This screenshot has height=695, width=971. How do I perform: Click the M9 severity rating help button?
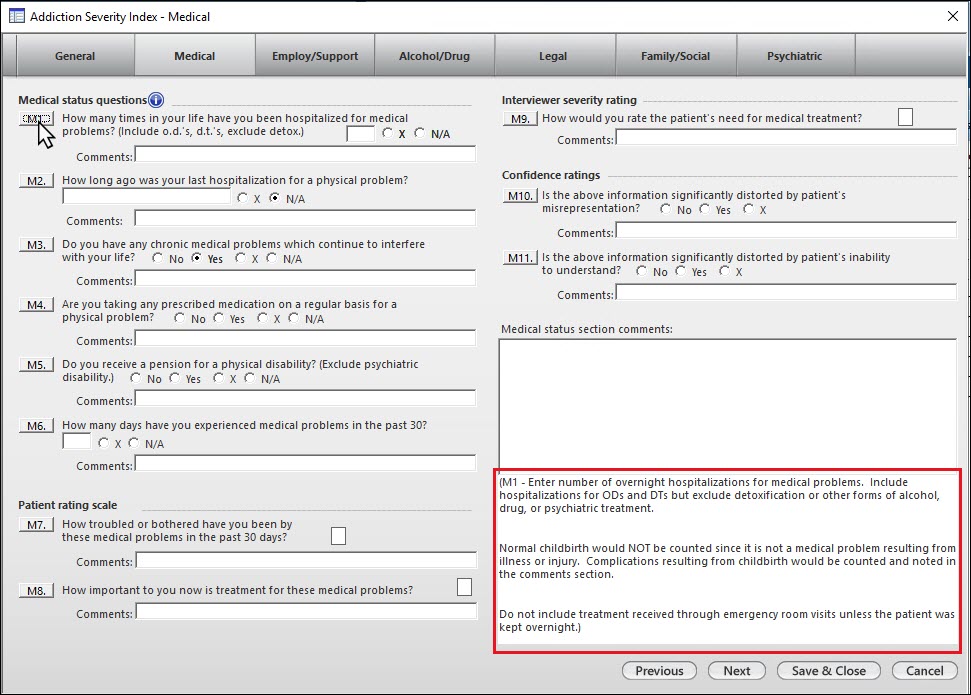click(520, 119)
